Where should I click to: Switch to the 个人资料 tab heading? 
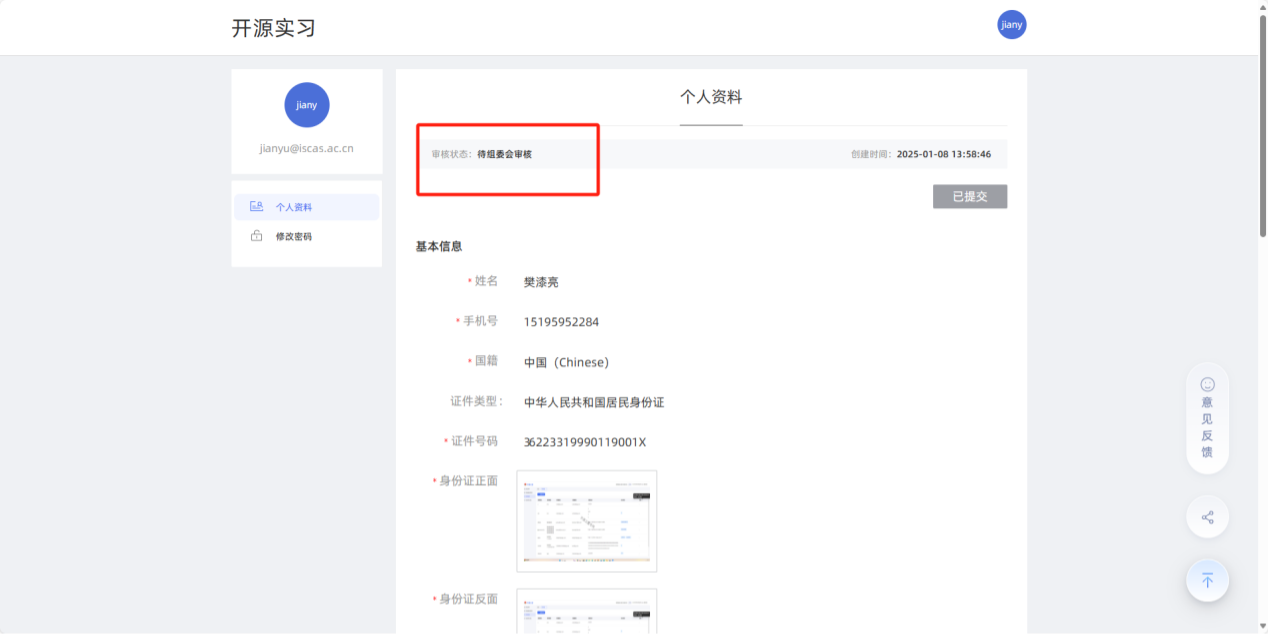pos(711,97)
